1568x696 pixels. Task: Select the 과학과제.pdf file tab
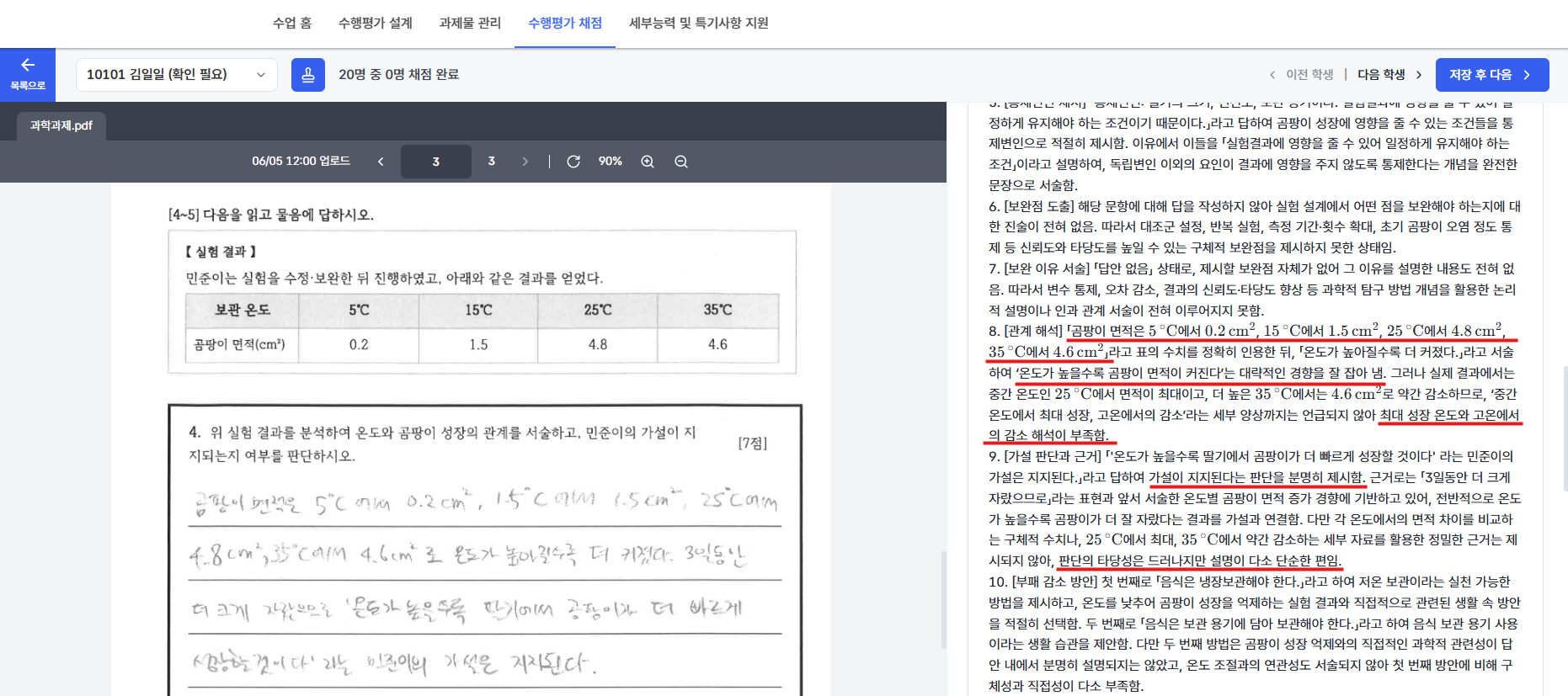click(x=61, y=125)
